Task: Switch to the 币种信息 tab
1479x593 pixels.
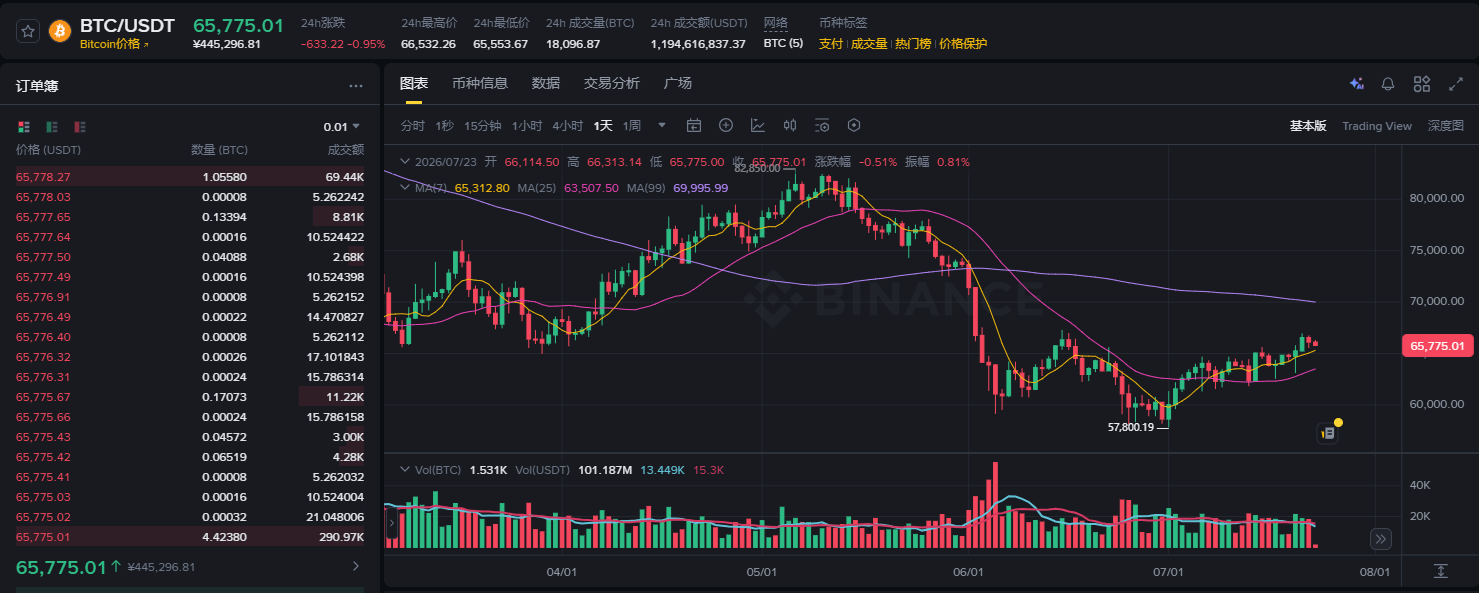Action: 480,83
